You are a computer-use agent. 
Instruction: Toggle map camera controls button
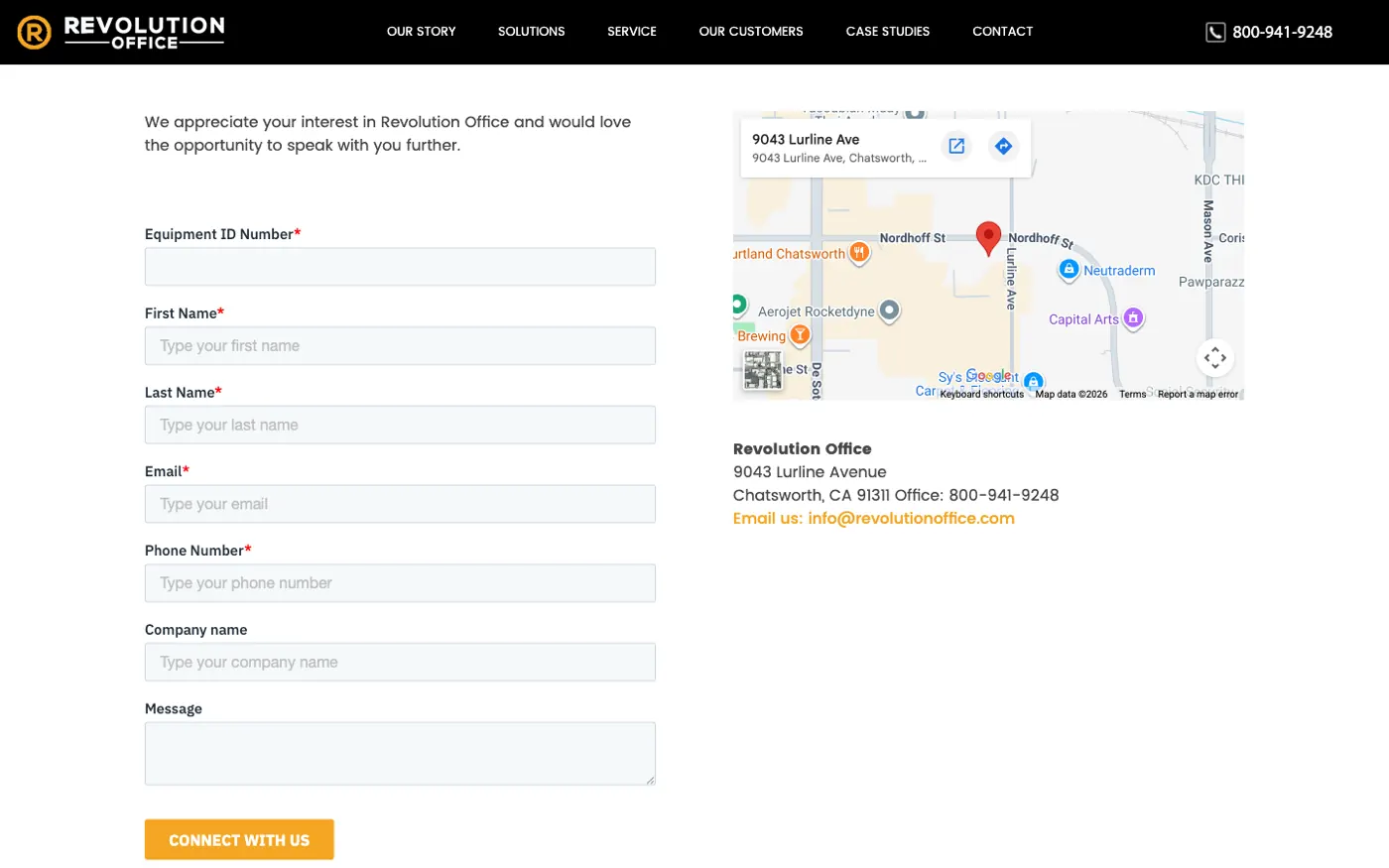click(1215, 358)
